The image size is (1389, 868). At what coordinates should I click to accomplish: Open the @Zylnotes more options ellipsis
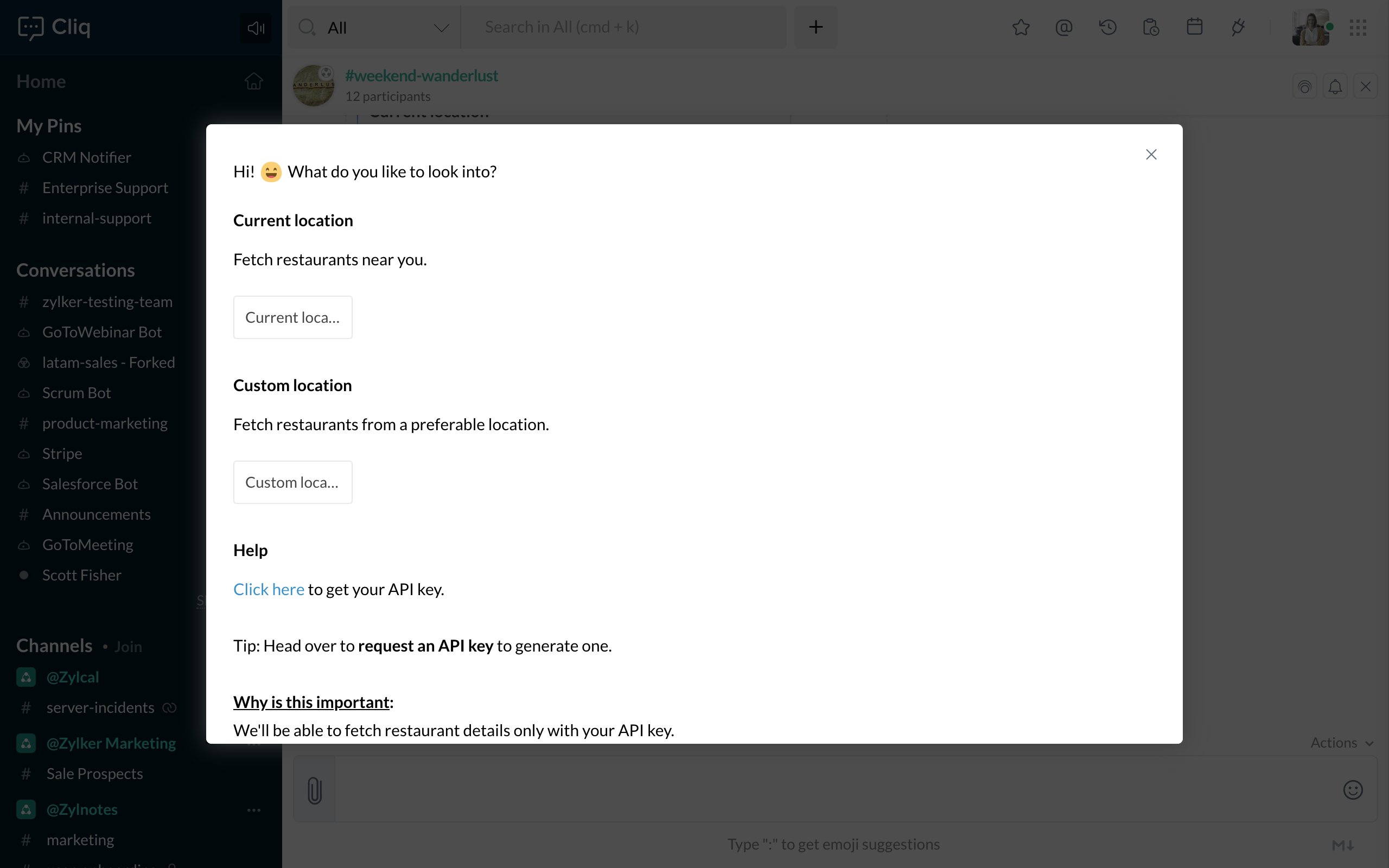click(254, 809)
